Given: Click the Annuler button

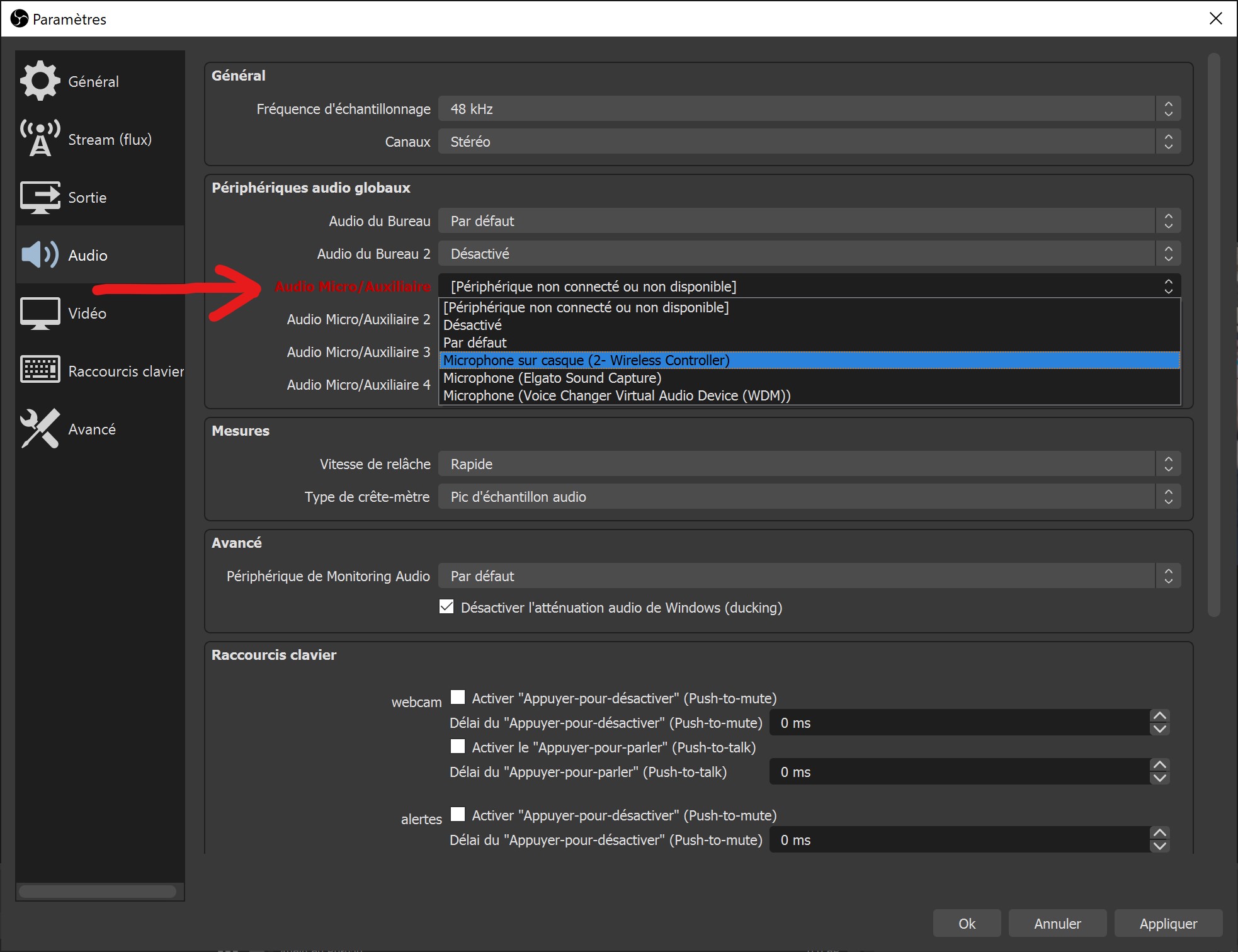Looking at the screenshot, I should tap(1057, 923).
